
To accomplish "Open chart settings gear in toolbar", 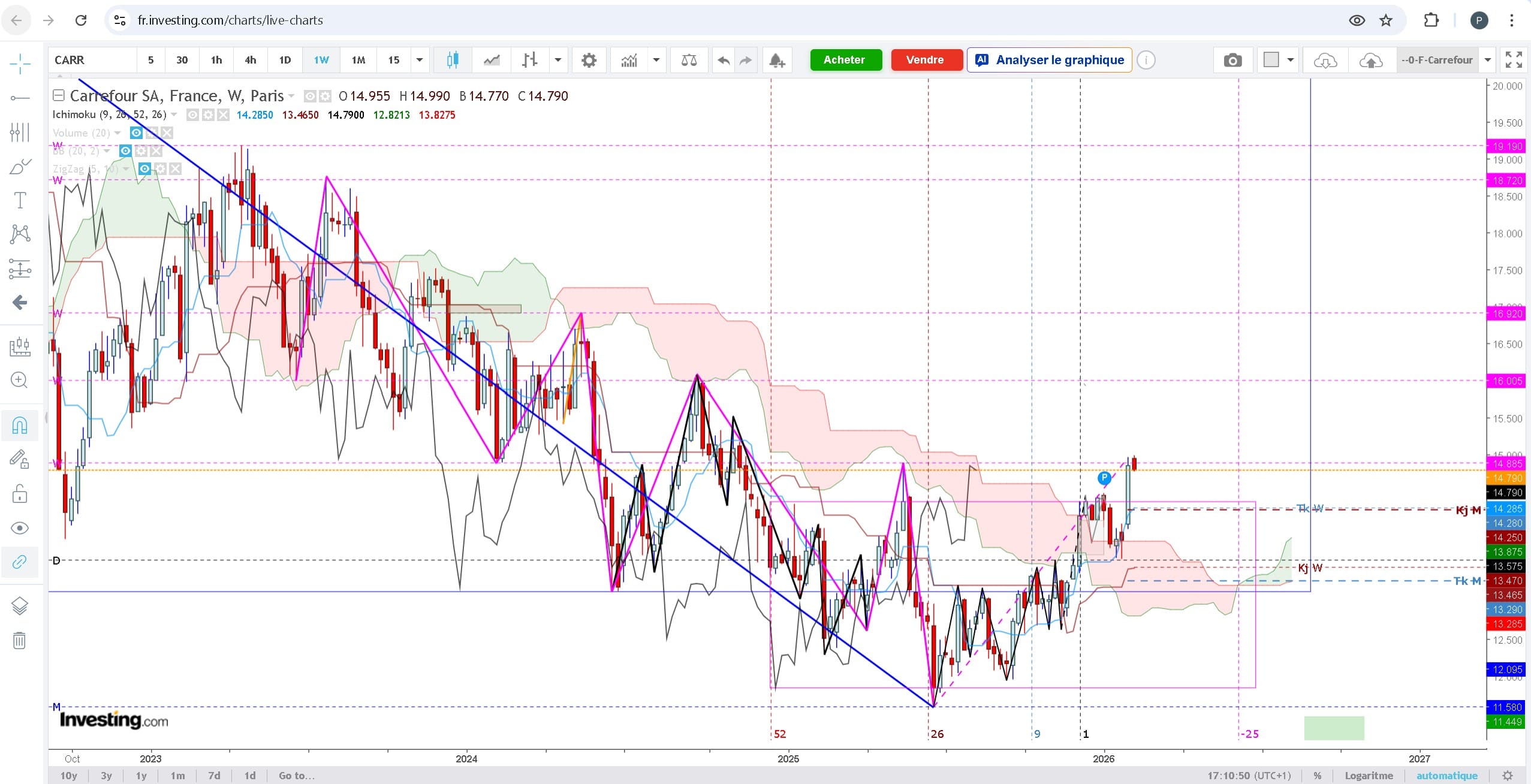I will pyautogui.click(x=589, y=60).
